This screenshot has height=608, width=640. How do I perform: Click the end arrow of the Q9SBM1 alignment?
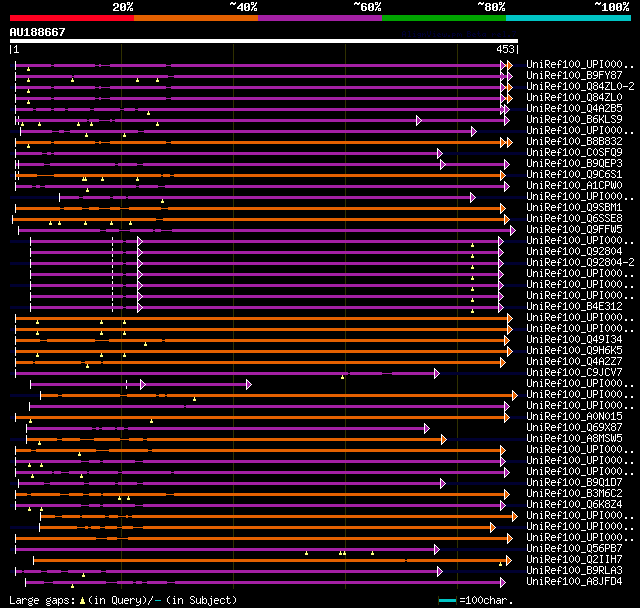(502, 209)
